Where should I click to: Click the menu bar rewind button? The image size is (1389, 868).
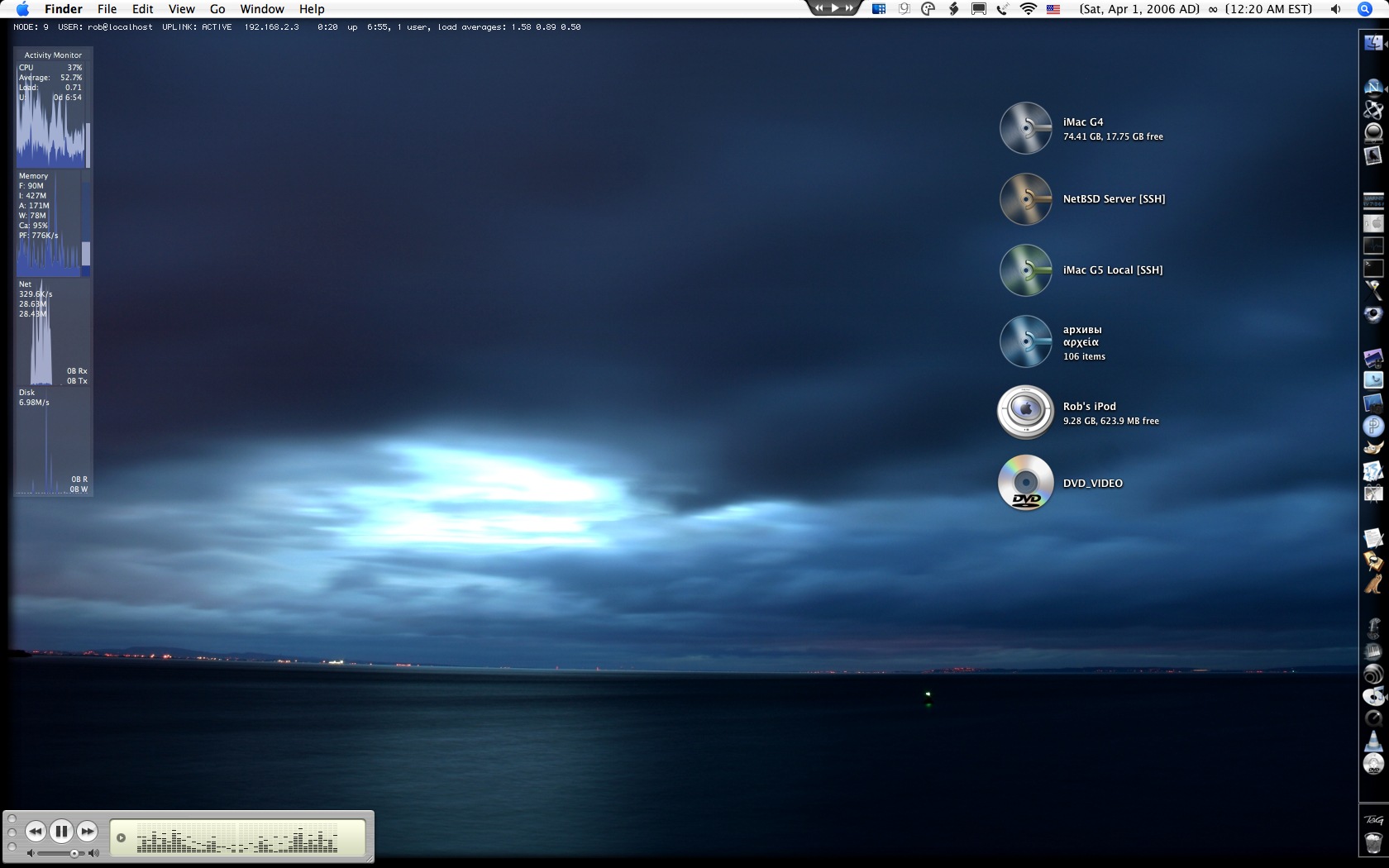click(819, 7)
